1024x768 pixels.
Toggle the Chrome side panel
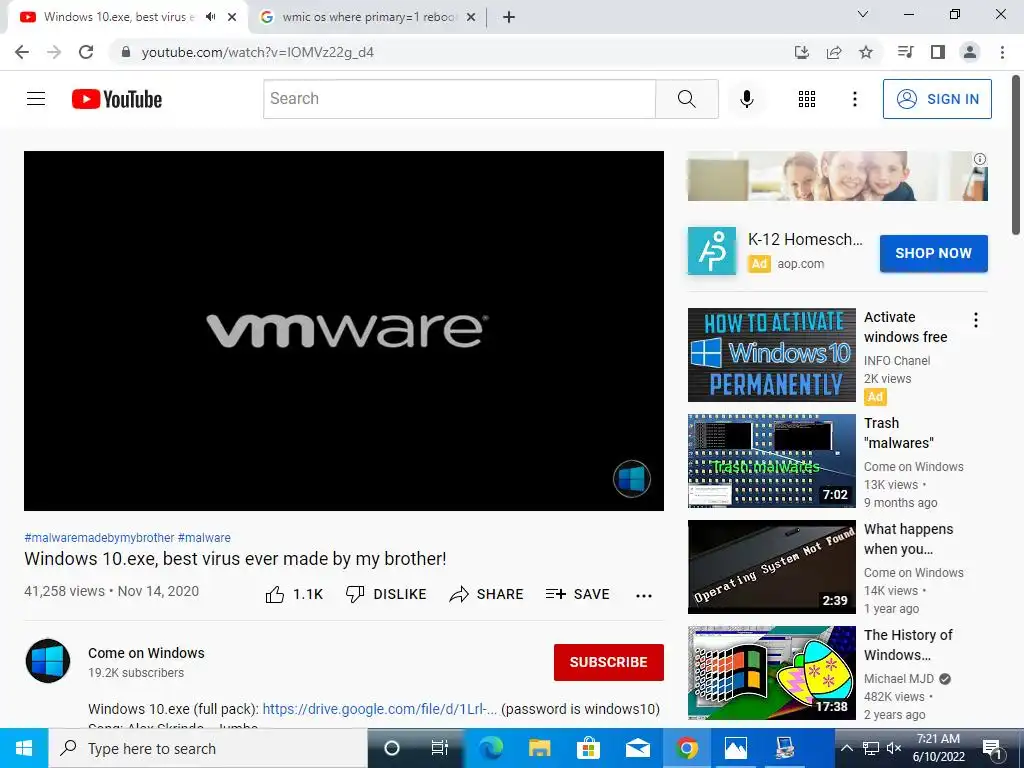(x=938, y=52)
